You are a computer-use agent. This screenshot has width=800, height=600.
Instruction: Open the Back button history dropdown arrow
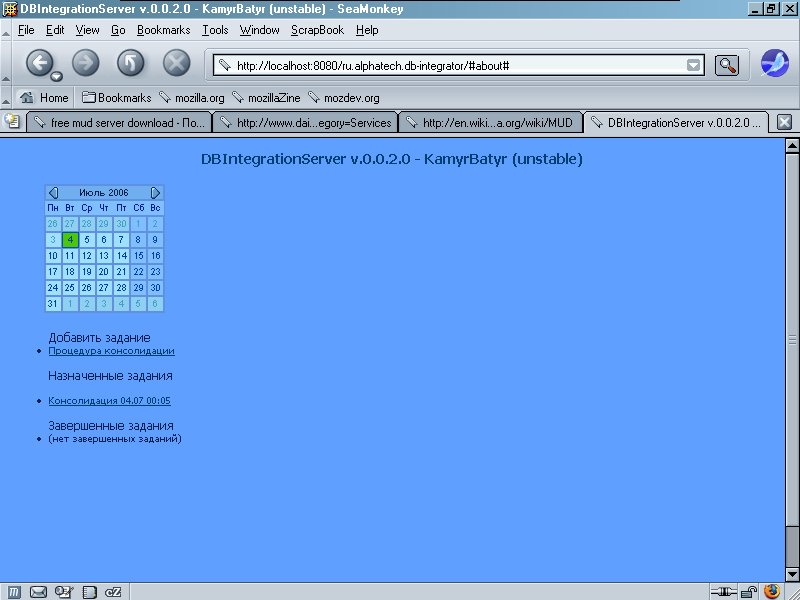pyautogui.click(x=57, y=77)
